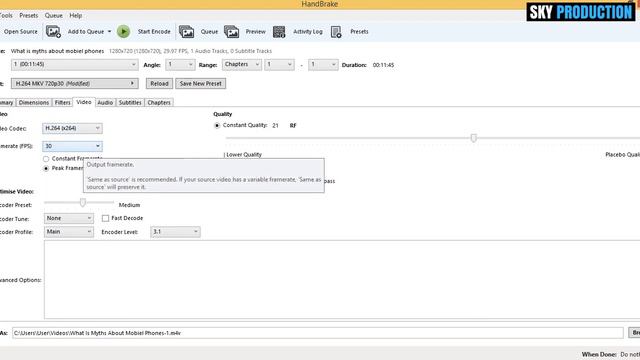Click the Save New Preset button
The height and width of the screenshot is (360, 640).
coord(200,83)
